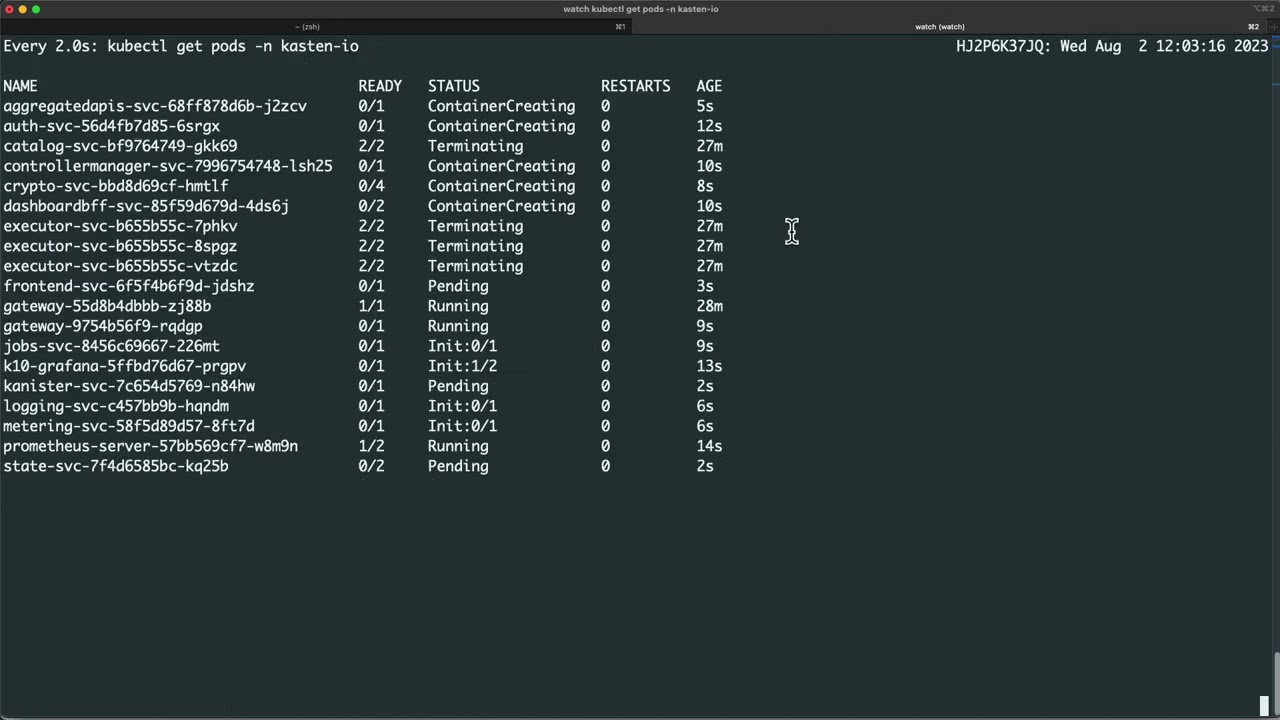1280x720 pixels.
Task: Click the STATUS column header
Action: 454,86
